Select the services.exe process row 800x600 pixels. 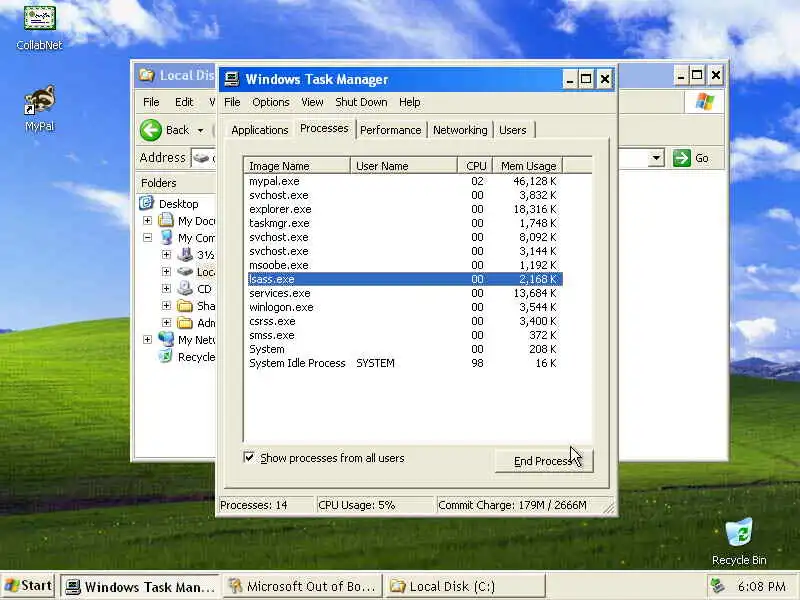click(405, 293)
